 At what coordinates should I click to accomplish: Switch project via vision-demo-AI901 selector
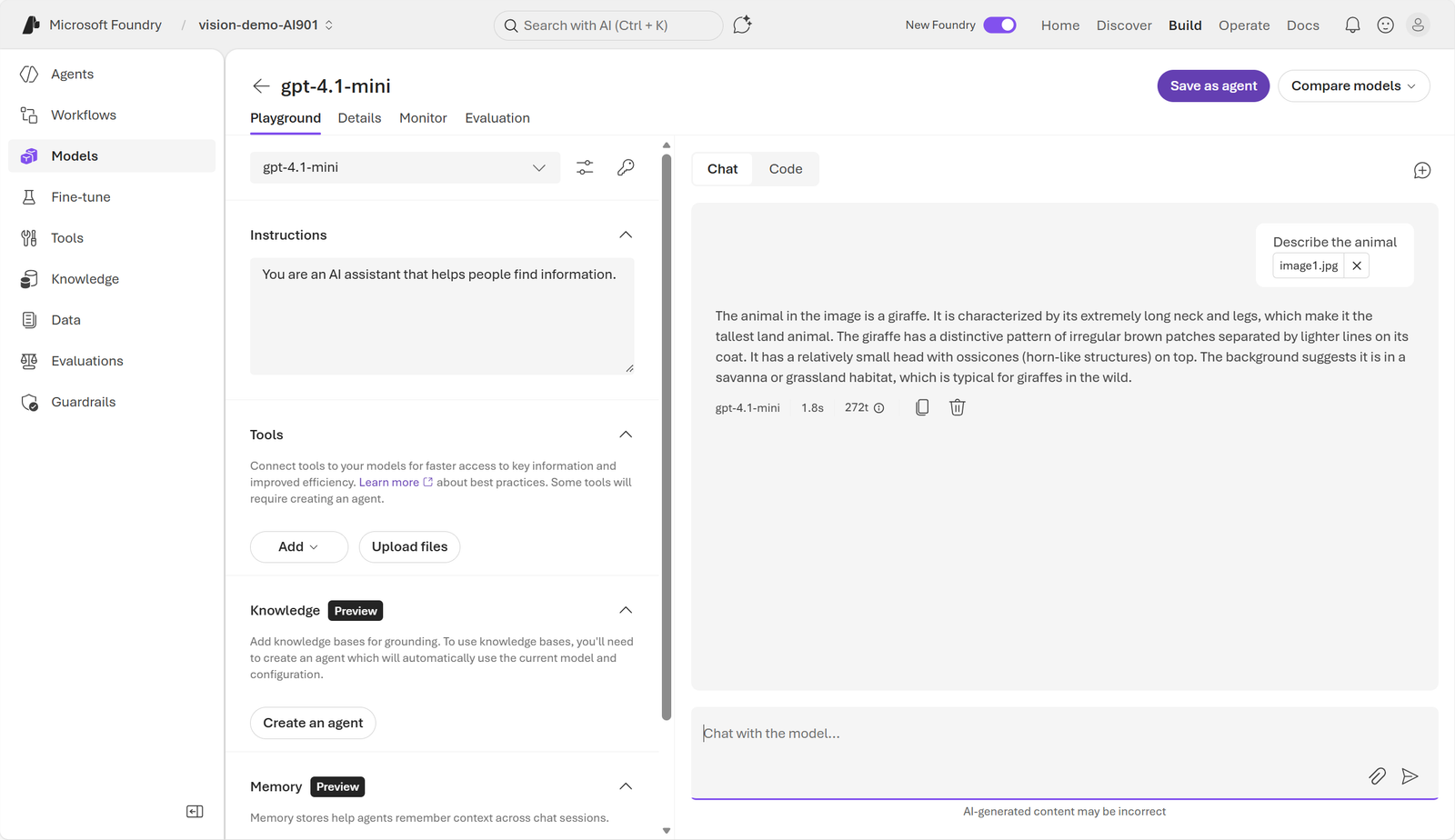pyautogui.click(x=266, y=25)
